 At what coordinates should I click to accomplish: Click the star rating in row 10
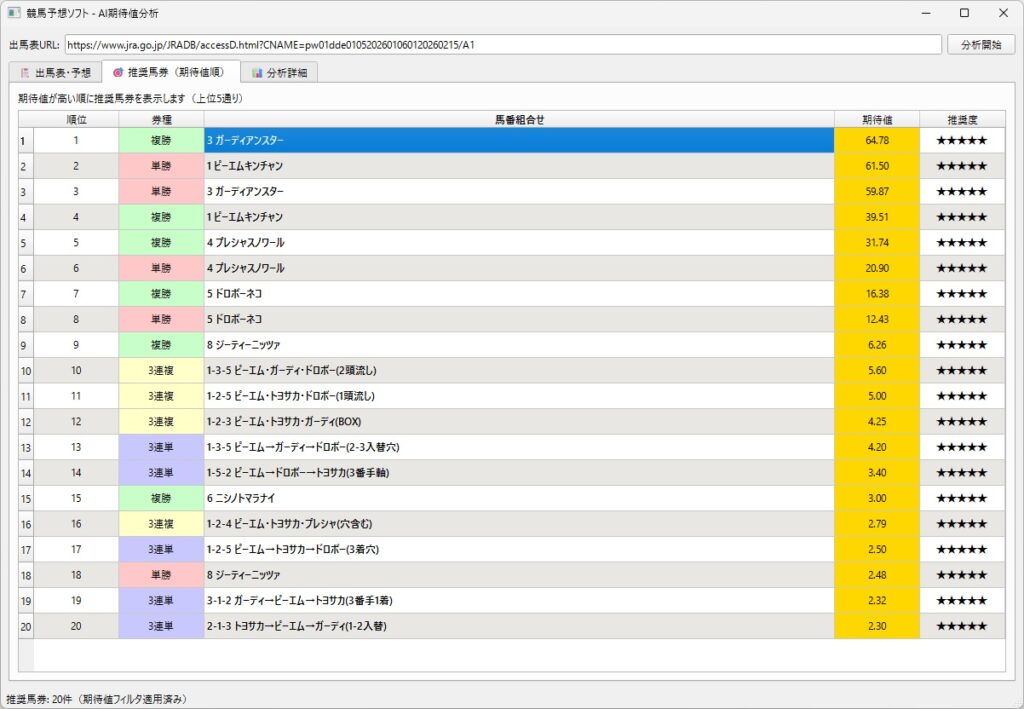click(x=961, y=370)
